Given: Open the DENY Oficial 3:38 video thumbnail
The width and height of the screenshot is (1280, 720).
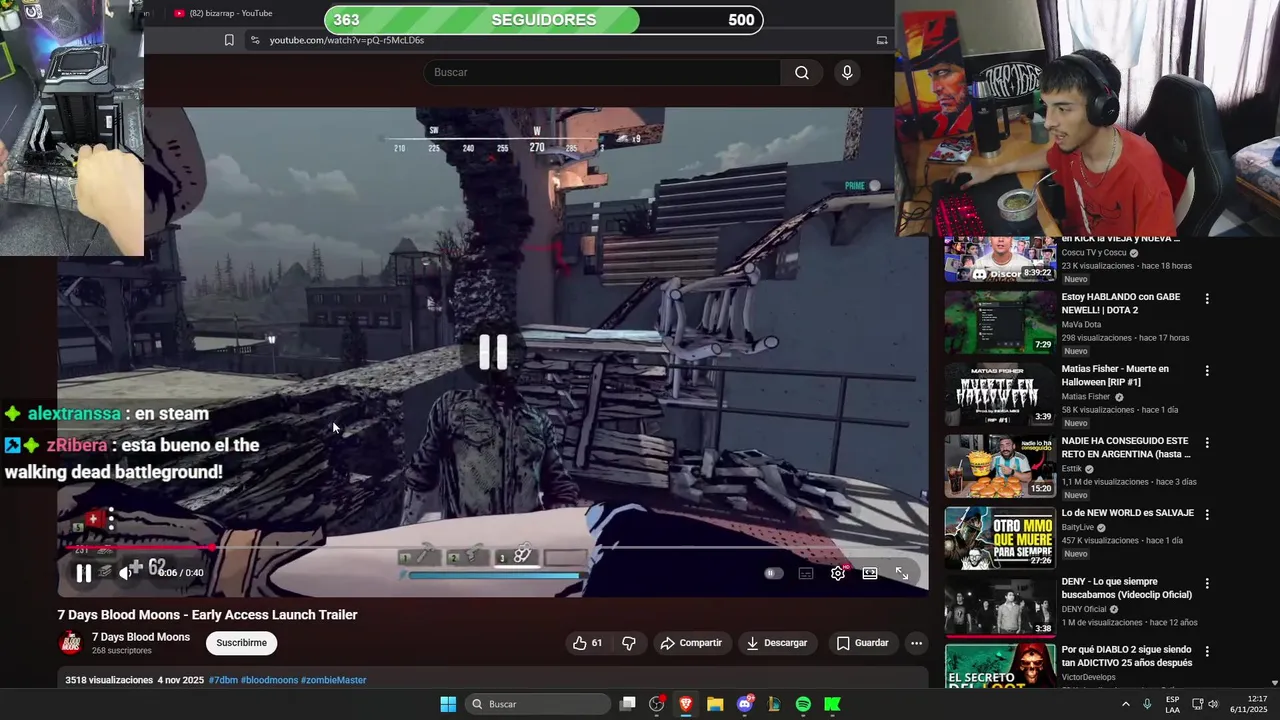Looking at the screenshot, I should 1000,606.
